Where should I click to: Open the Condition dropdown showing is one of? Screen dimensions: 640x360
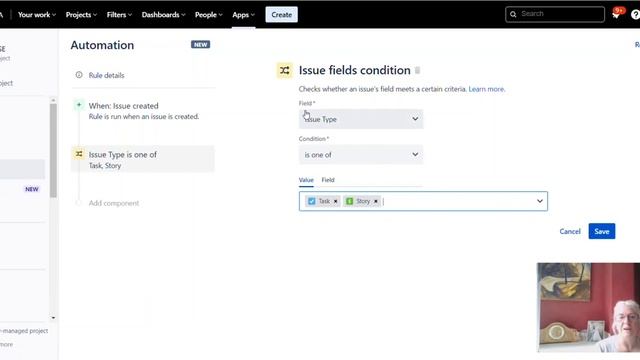[361, 155]
